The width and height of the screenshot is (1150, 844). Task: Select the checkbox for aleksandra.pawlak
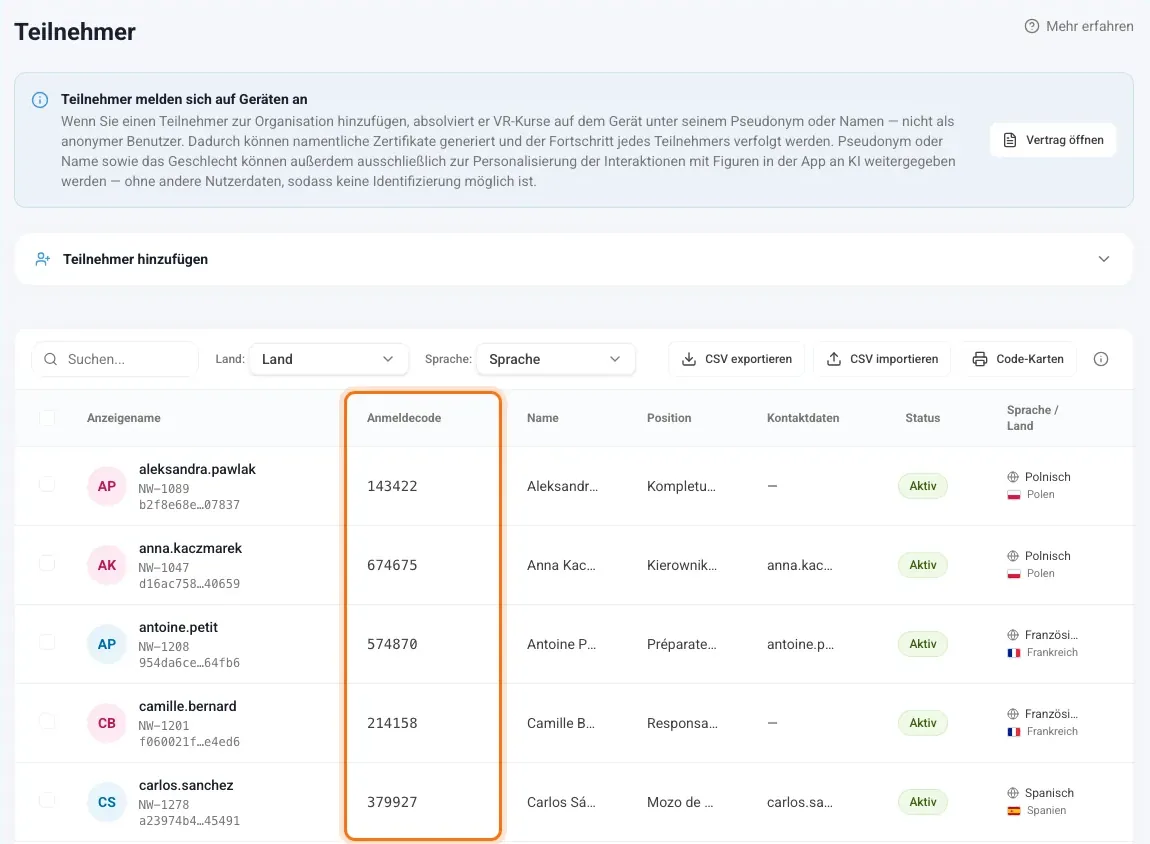click(47, 485)
